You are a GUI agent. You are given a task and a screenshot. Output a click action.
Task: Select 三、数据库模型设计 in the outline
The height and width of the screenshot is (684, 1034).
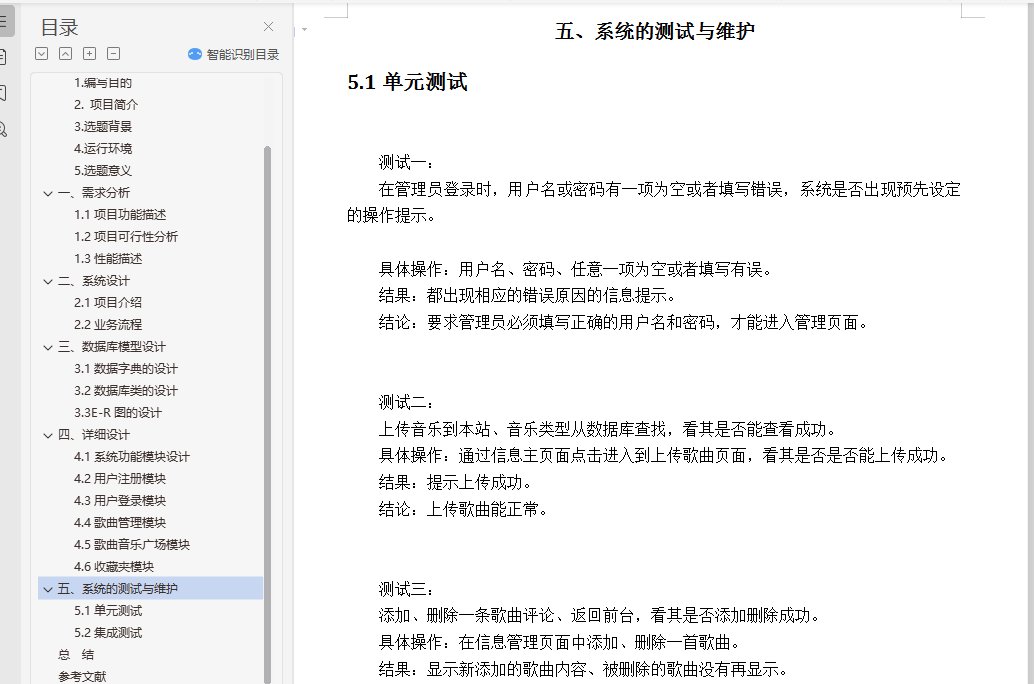[x=111, y=346]
